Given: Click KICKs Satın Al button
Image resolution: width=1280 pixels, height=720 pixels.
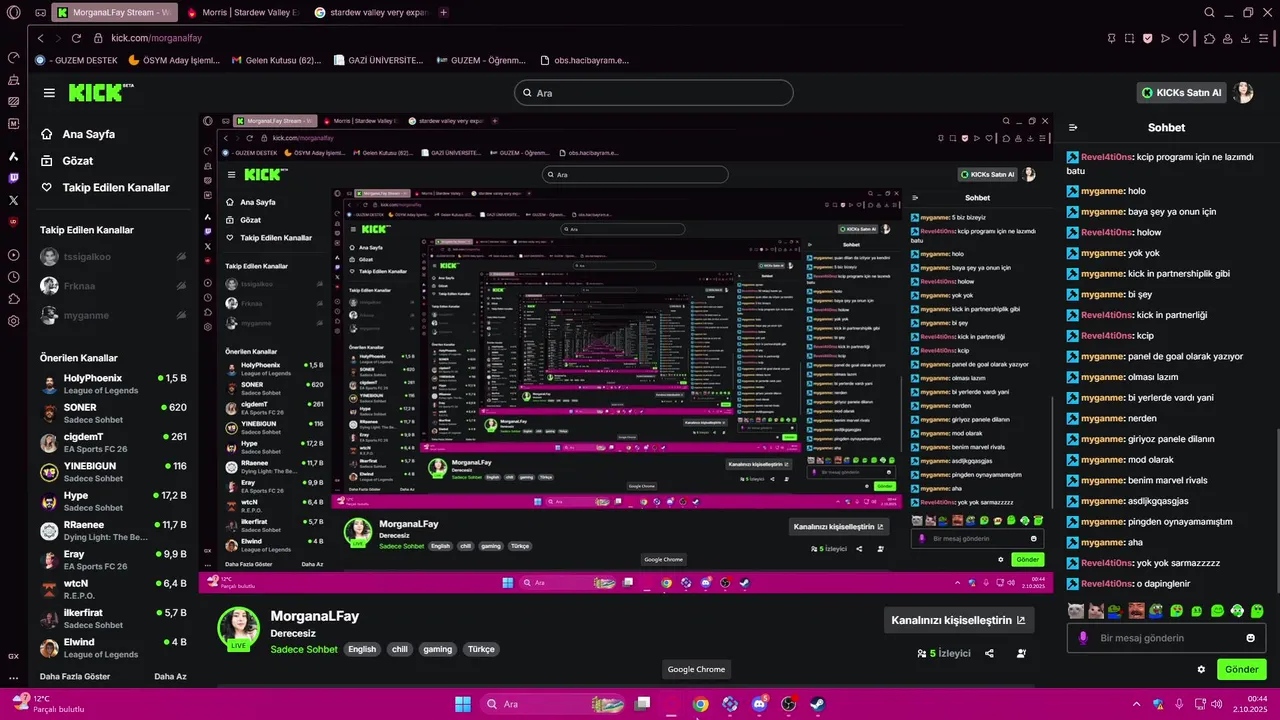Looking at the screenshot, I should (1183, 93).
